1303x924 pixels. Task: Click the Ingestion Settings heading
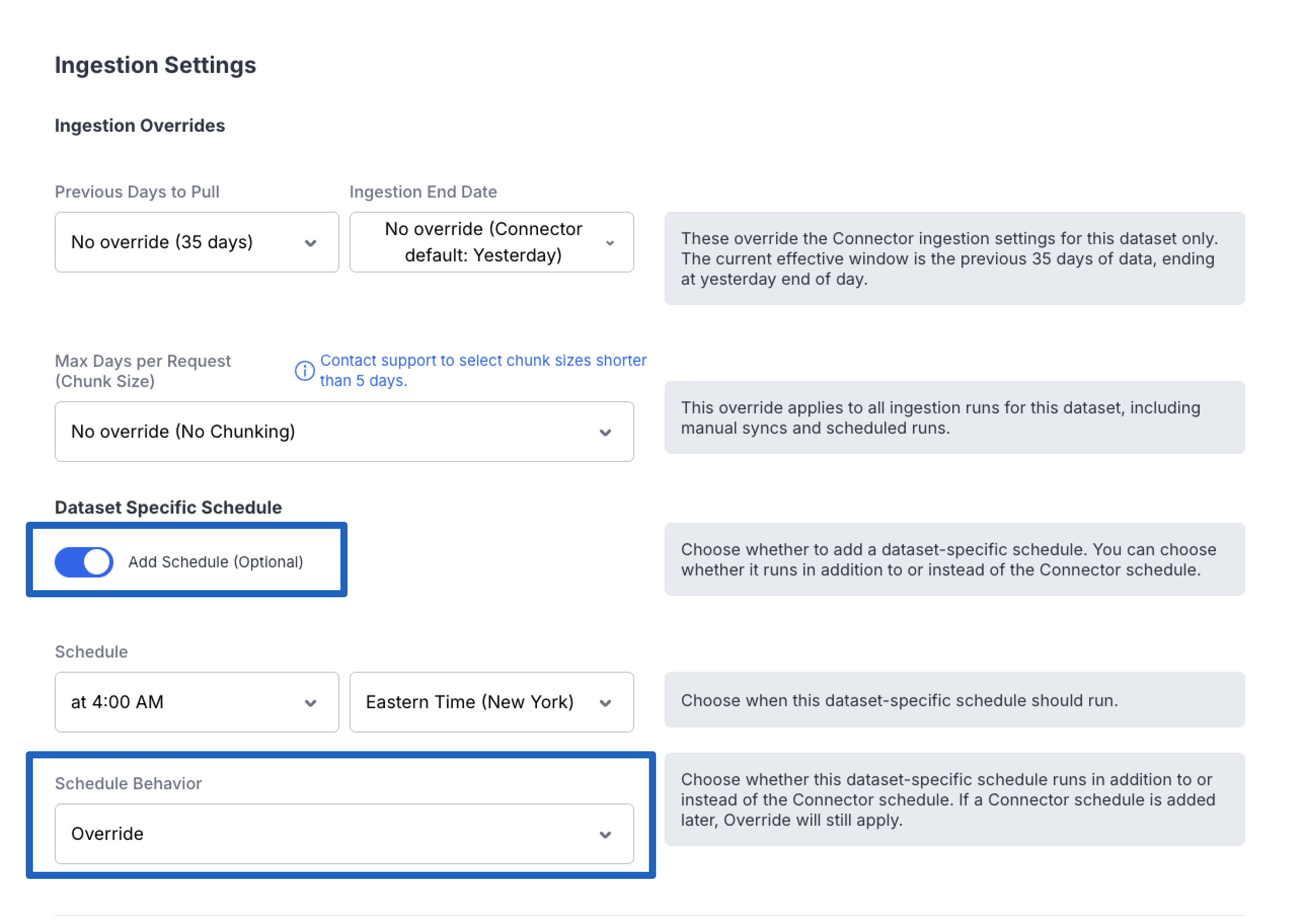tap(156, 65)
